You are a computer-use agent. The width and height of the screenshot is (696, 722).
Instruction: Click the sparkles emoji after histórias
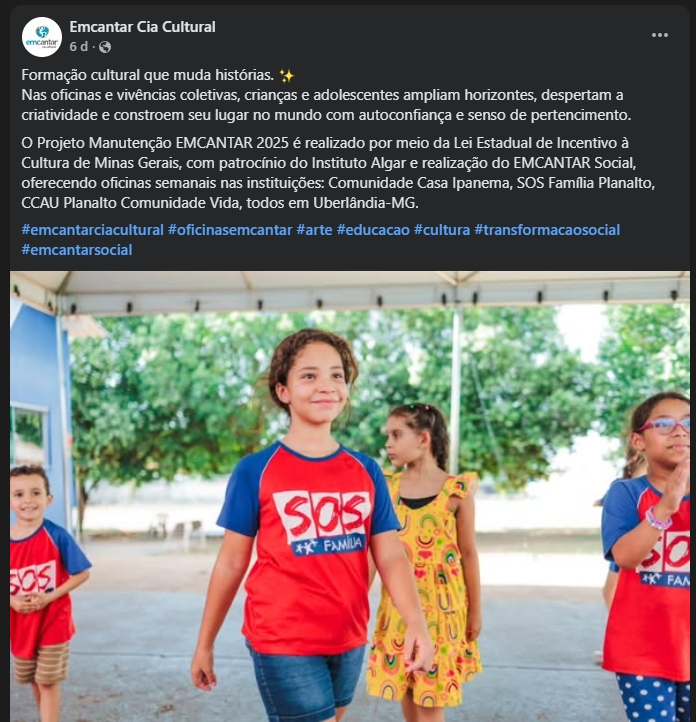[x=287, y=76]
